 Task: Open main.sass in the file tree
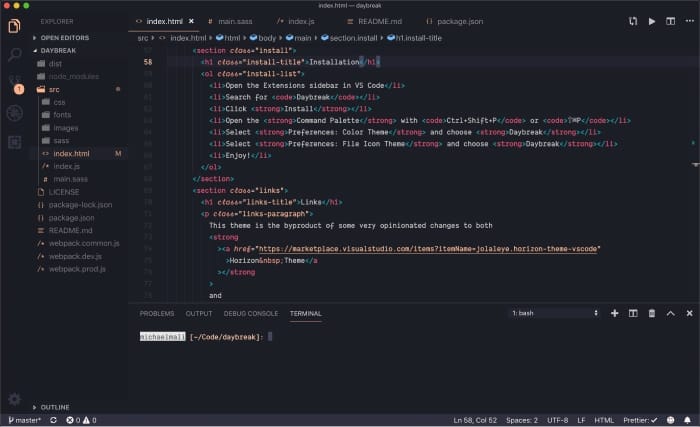(70, 179)
